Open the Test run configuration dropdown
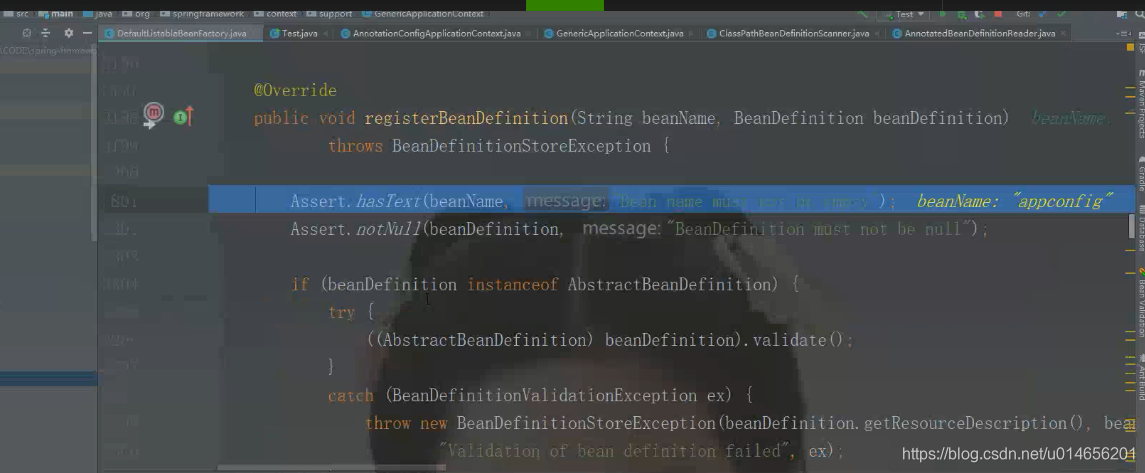This screenshot has height=473, width=1145. [x=905, y=14]
